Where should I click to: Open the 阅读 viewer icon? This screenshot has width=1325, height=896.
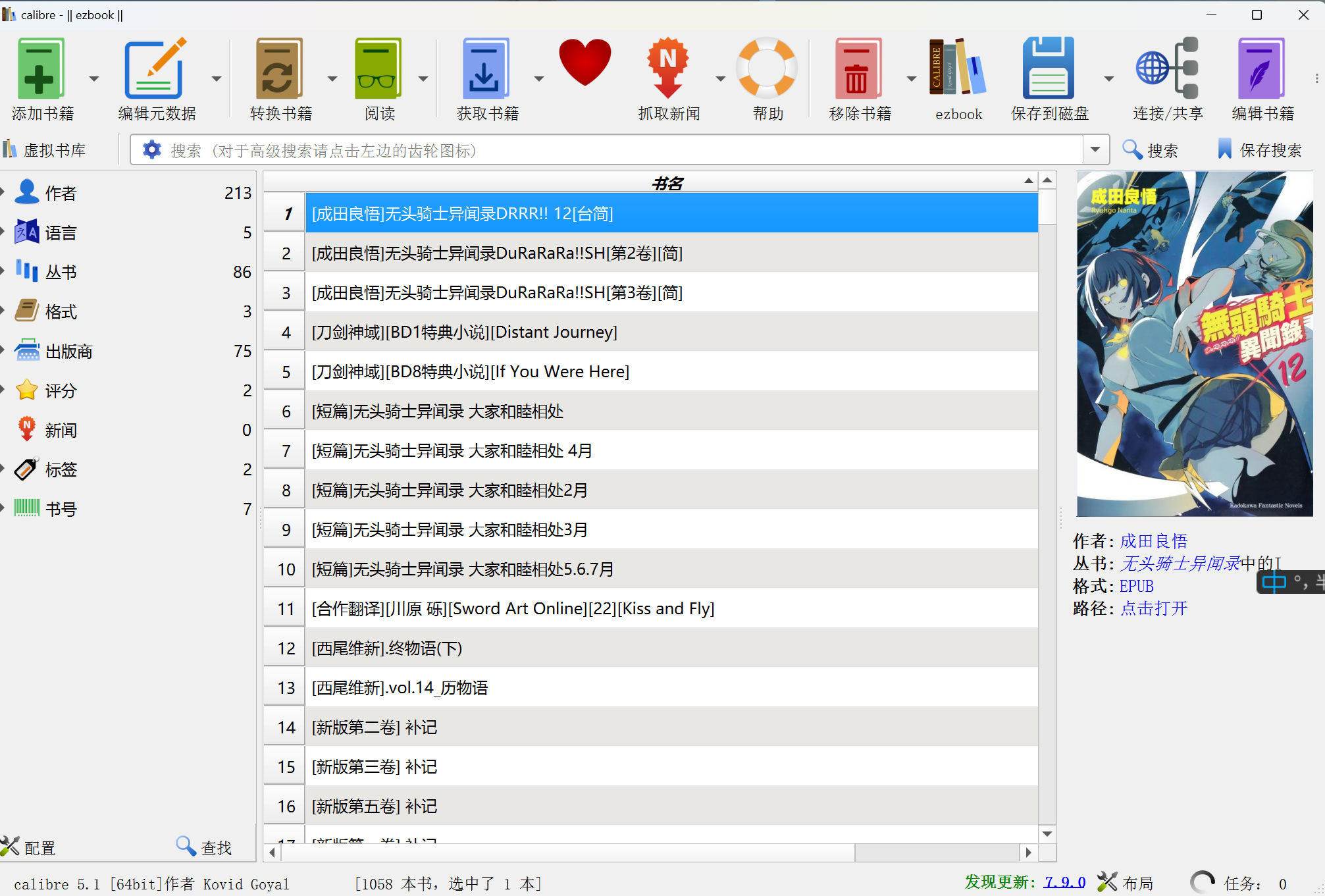coord(378,68)
